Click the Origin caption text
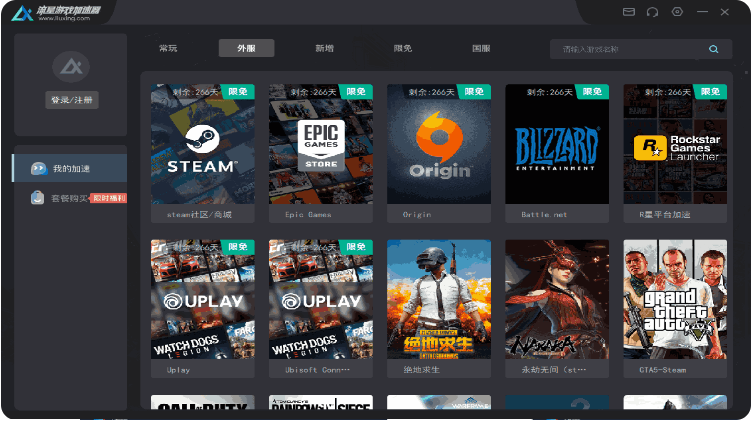The image size is (752, 421). (x=417, y=215)
